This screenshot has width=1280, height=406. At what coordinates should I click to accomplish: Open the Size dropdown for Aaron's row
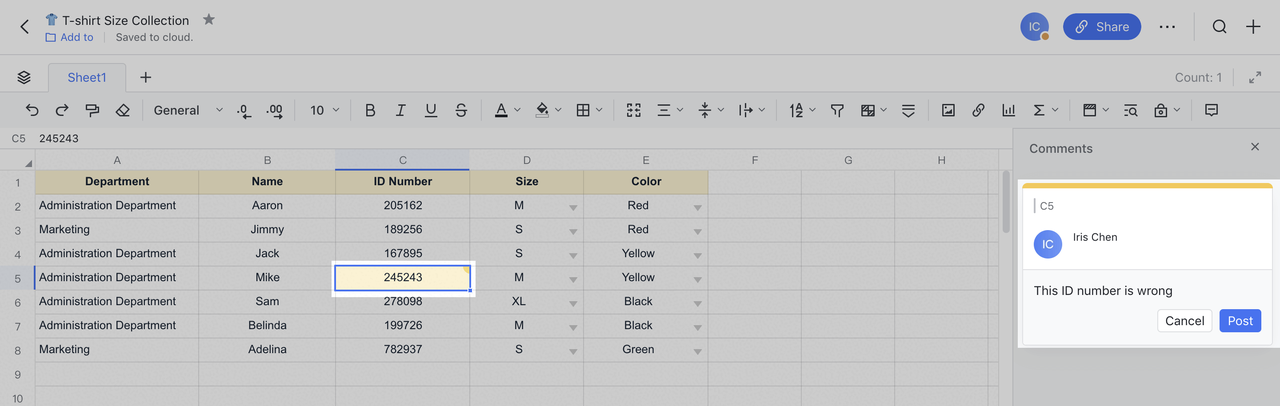(573, 207)
